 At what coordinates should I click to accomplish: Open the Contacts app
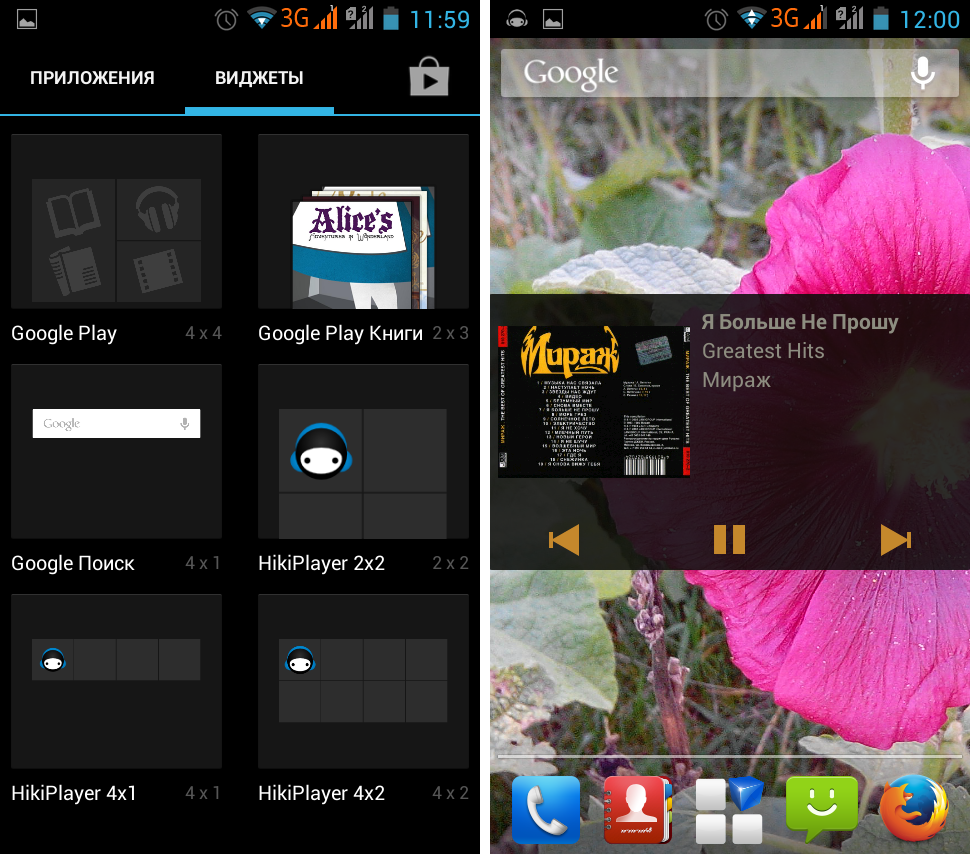click(638, 810)
